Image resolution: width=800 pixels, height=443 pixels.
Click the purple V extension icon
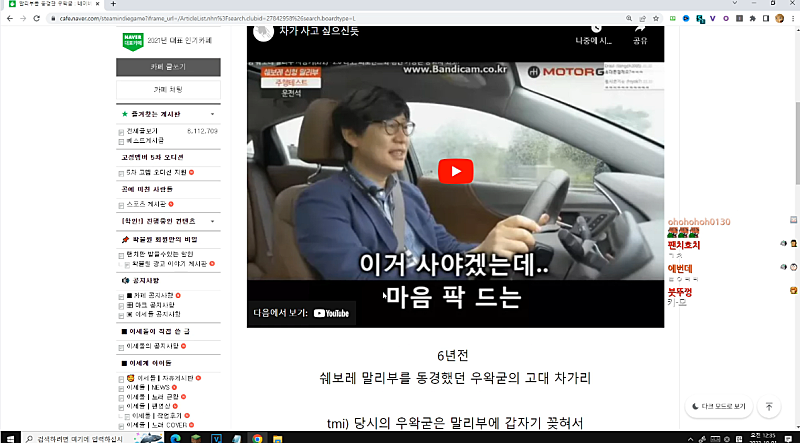713,18
